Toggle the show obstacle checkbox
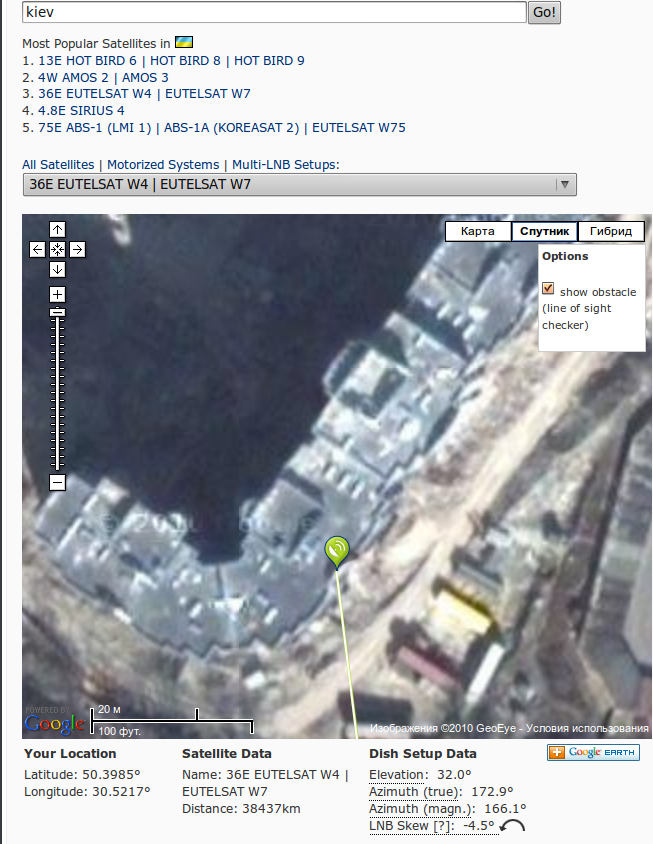The image size is (653, 844). tap(548, 289)
